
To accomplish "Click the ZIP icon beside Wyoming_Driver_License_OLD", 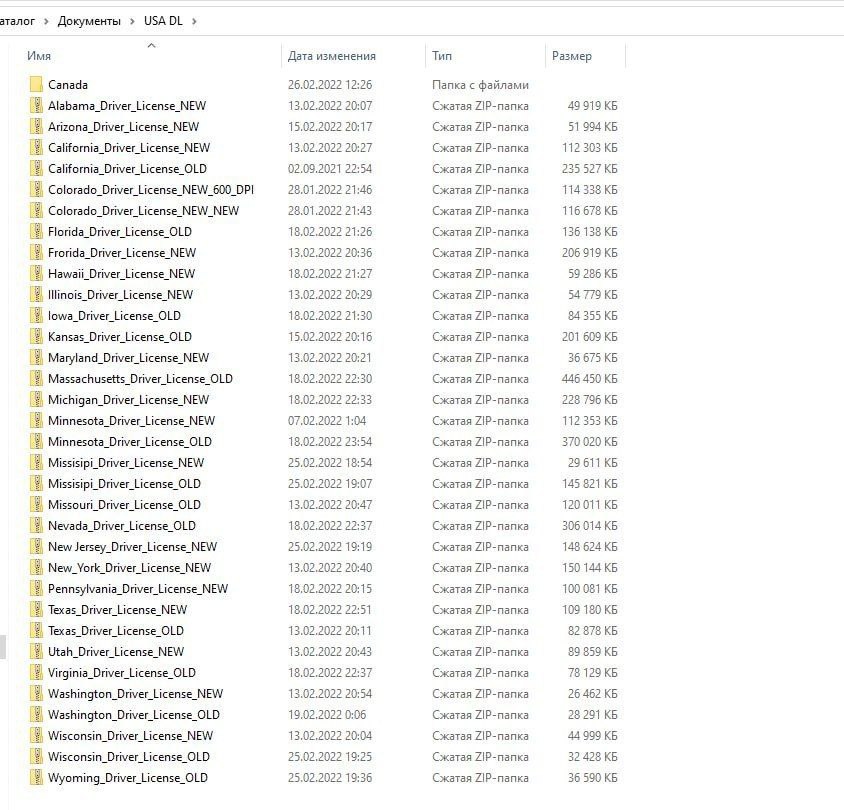I will [x=36, y=778].
